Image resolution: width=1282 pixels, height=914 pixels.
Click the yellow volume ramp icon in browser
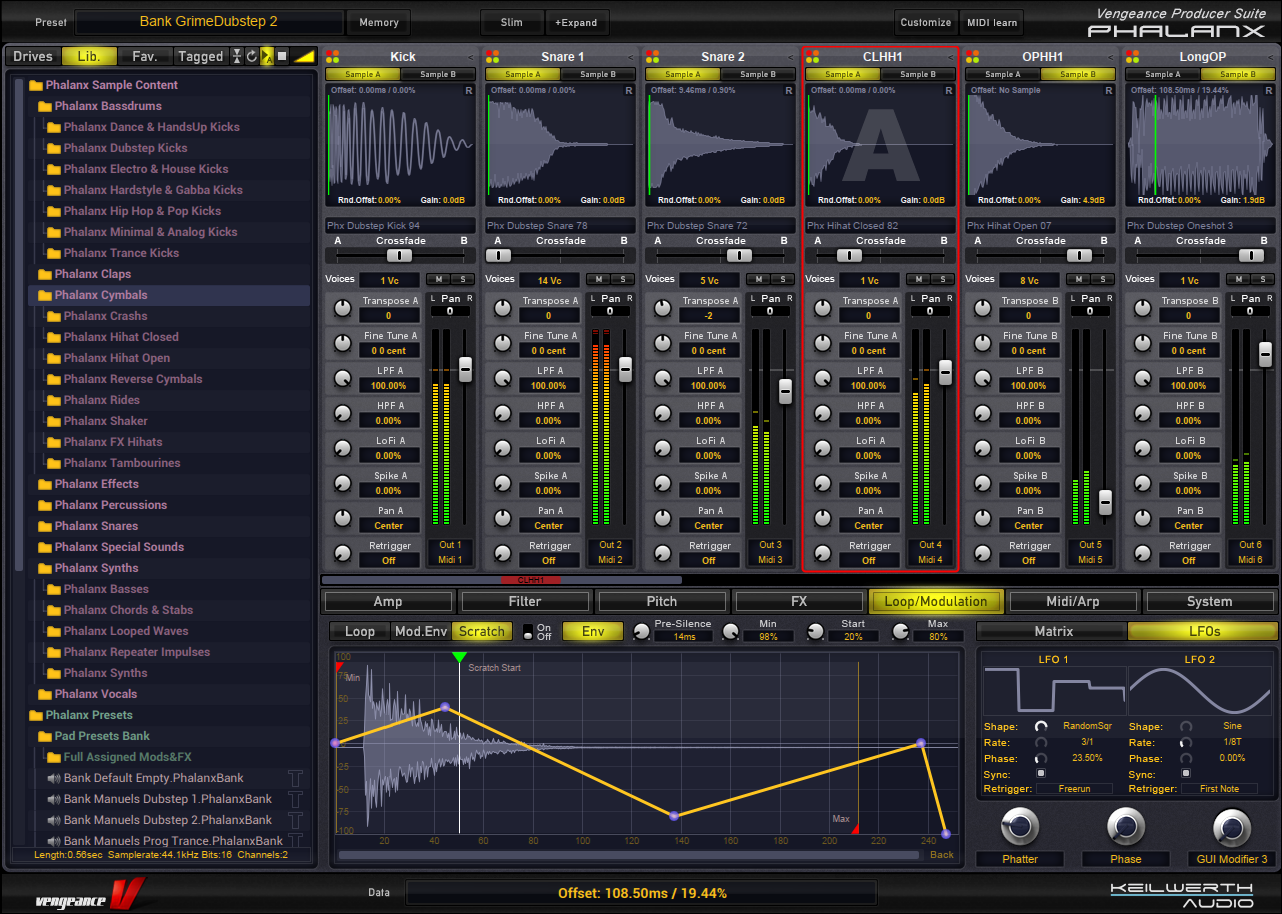point(305,57)
